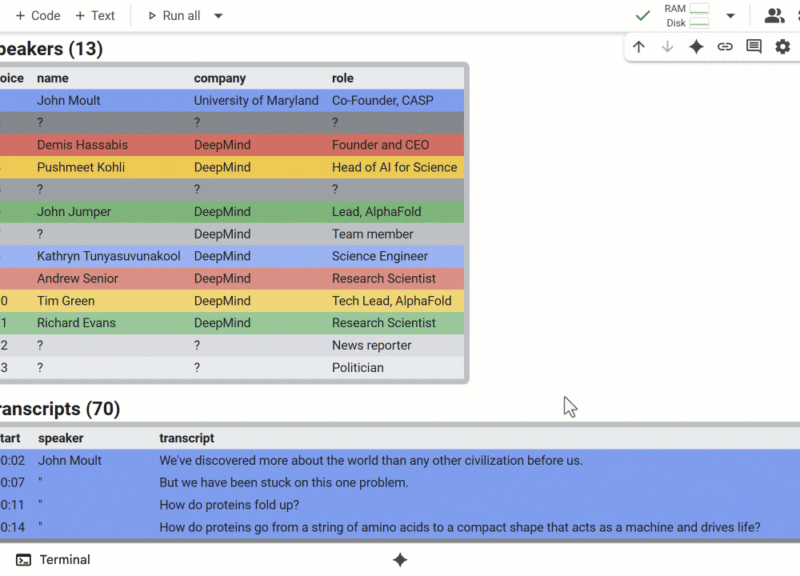The height and width of the screenshot is (576, 800).
Task: Click 'University of Maryland' company cell
Action: tap(256, 101)
